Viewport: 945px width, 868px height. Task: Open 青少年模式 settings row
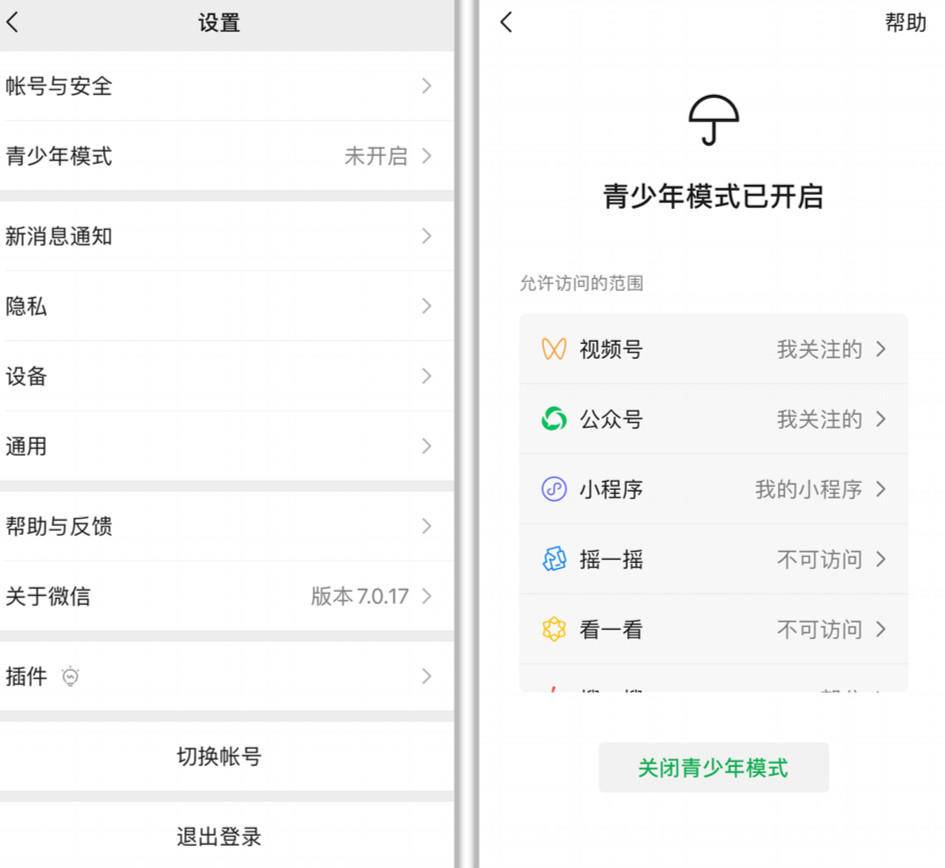[x=227, y=156]
